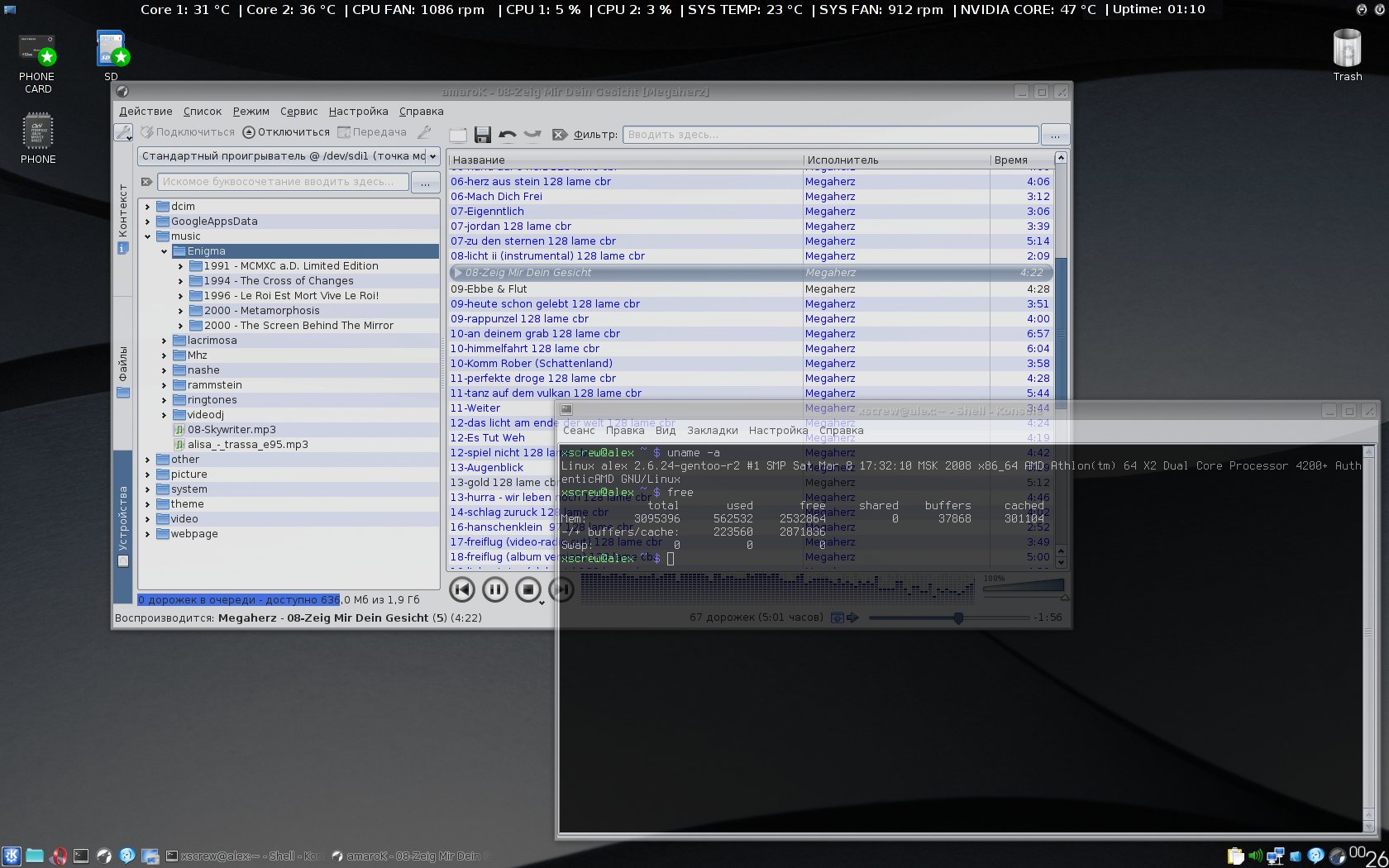Viewport: 1389px width, 868px height.
Task: Pause the currently playing track
Action: click(494, 589)
